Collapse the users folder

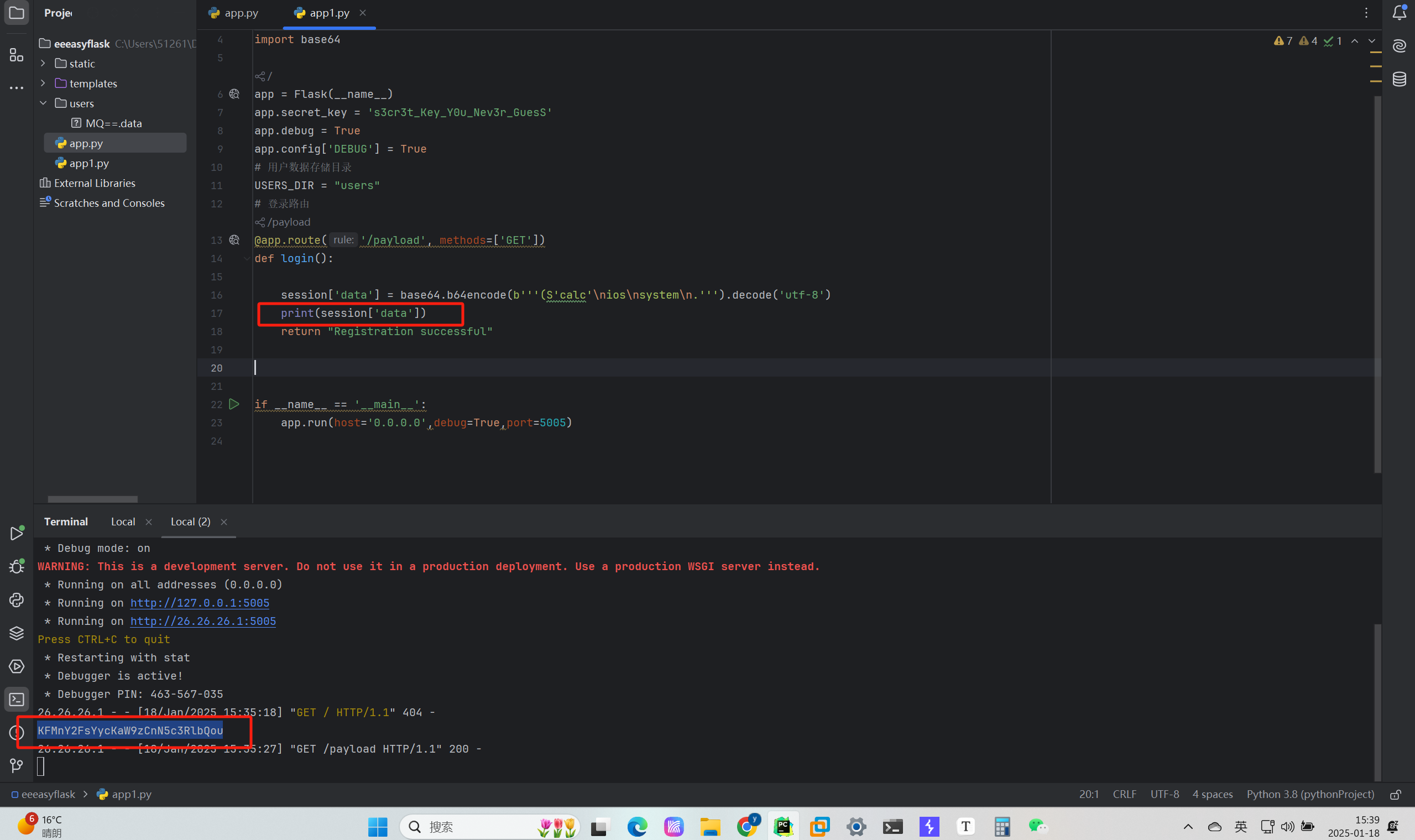click(x=43, y=103)
